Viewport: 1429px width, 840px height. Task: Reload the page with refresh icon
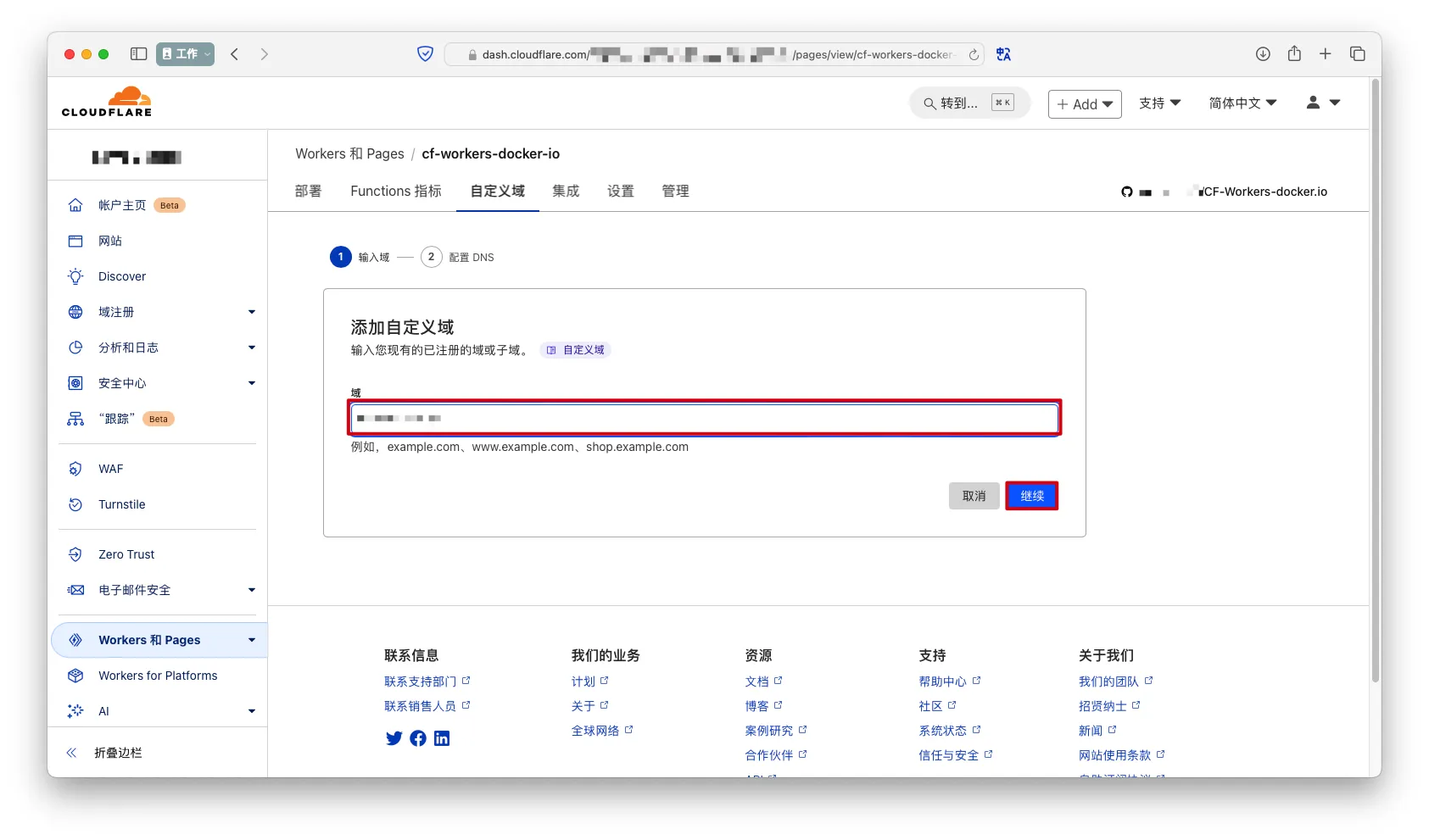point(974,55)
